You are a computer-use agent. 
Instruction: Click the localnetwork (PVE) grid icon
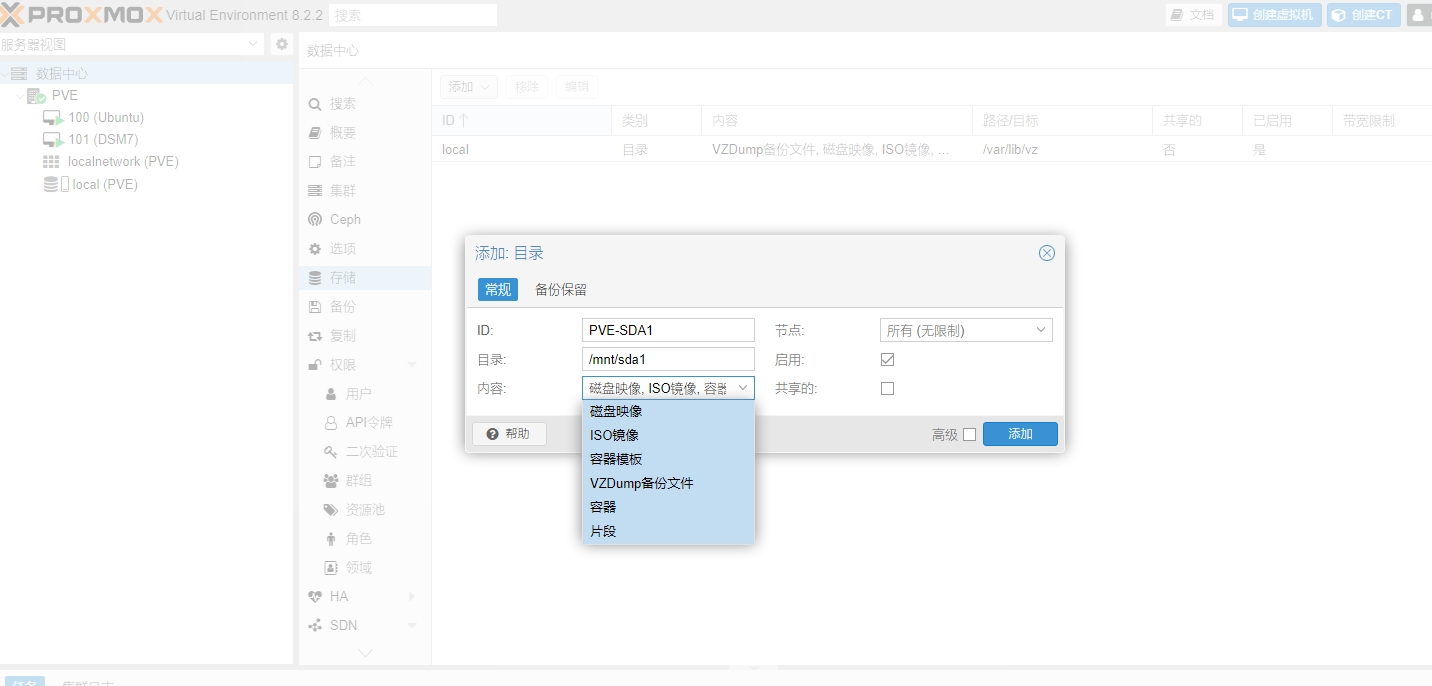pyautogui.click(x=51, y=162)
